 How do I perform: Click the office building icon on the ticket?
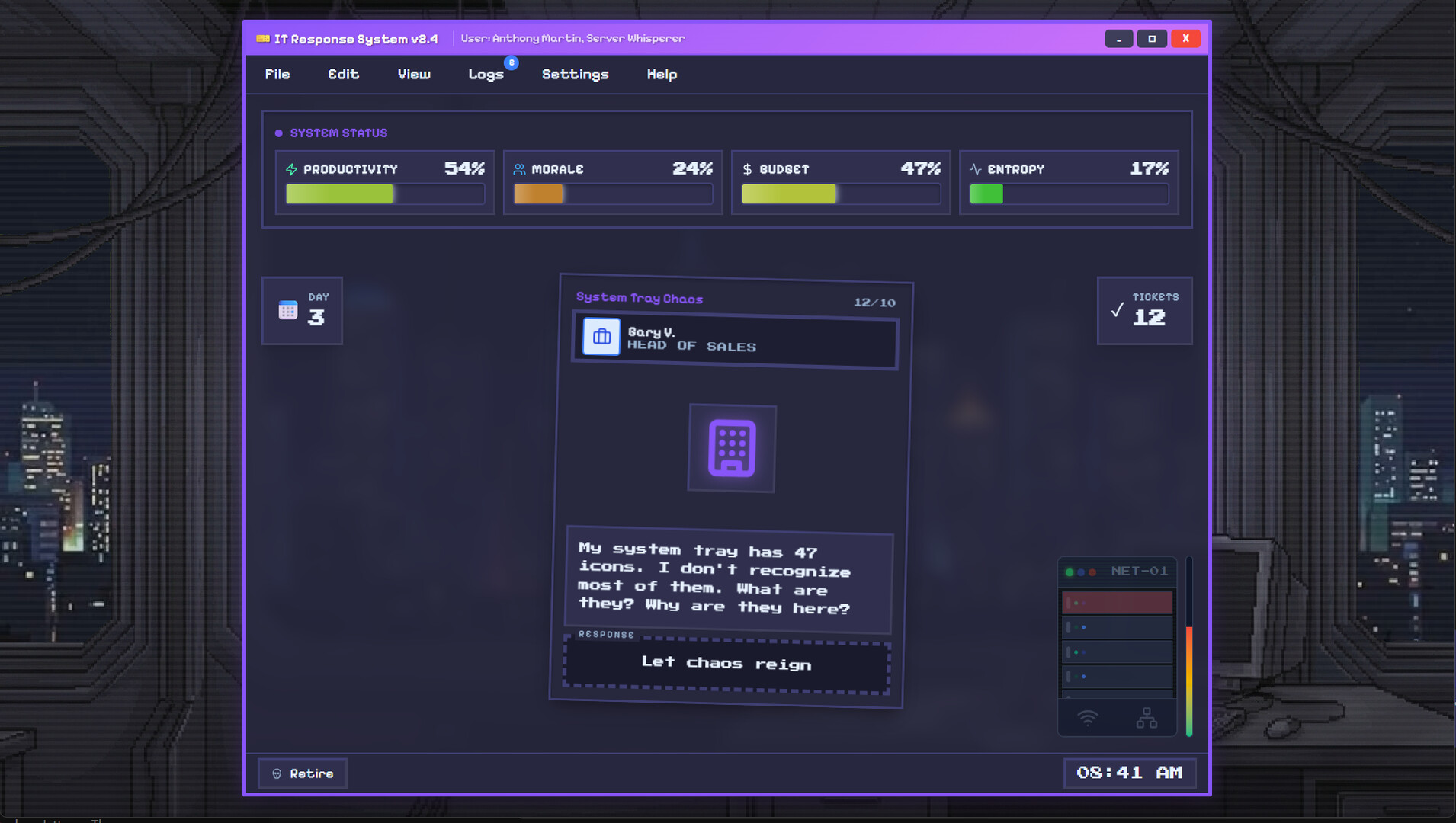(731, 449)
